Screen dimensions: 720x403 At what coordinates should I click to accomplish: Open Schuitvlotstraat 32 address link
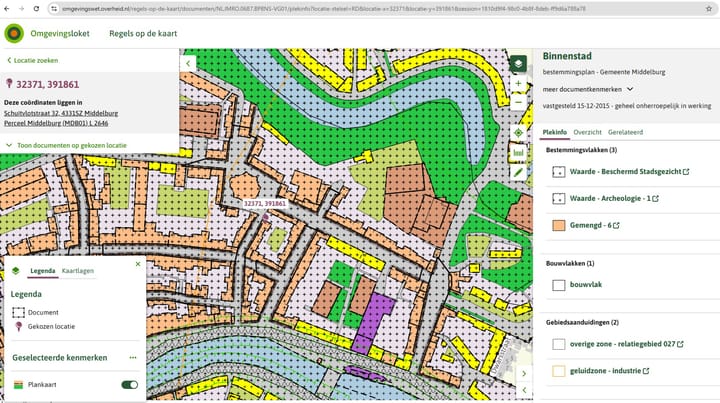point(61,113)
